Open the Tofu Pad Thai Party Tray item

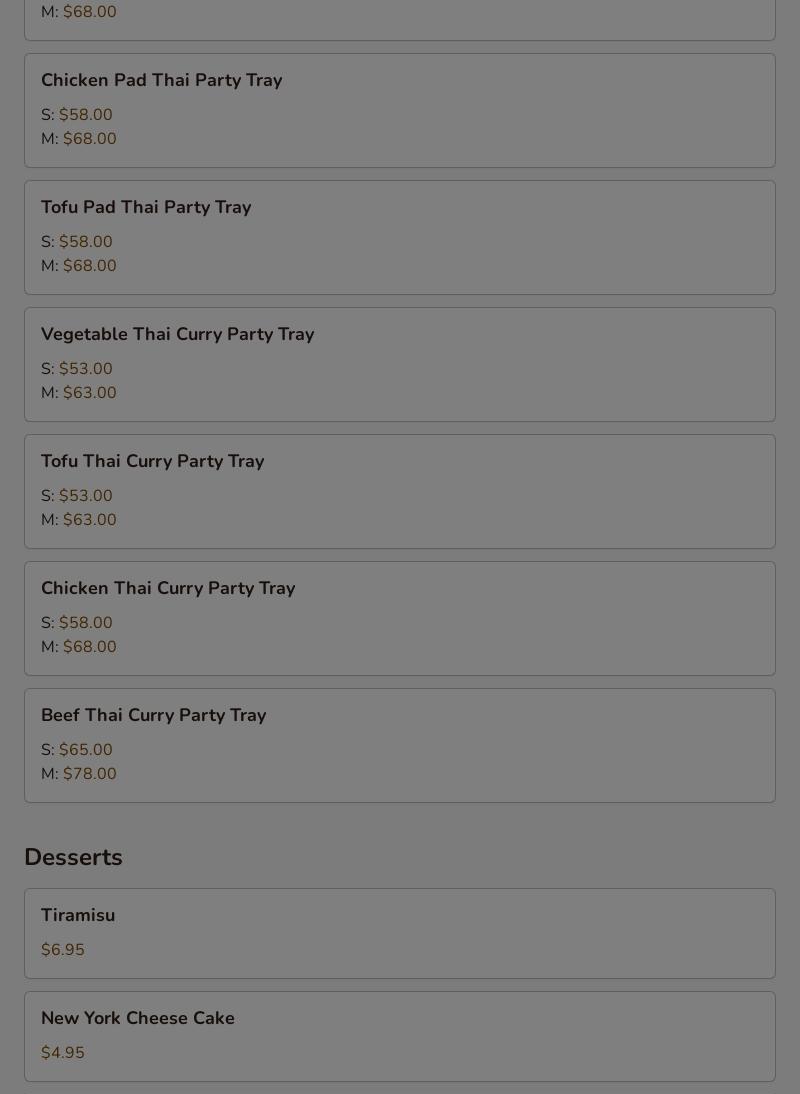(x=146, y=207)
